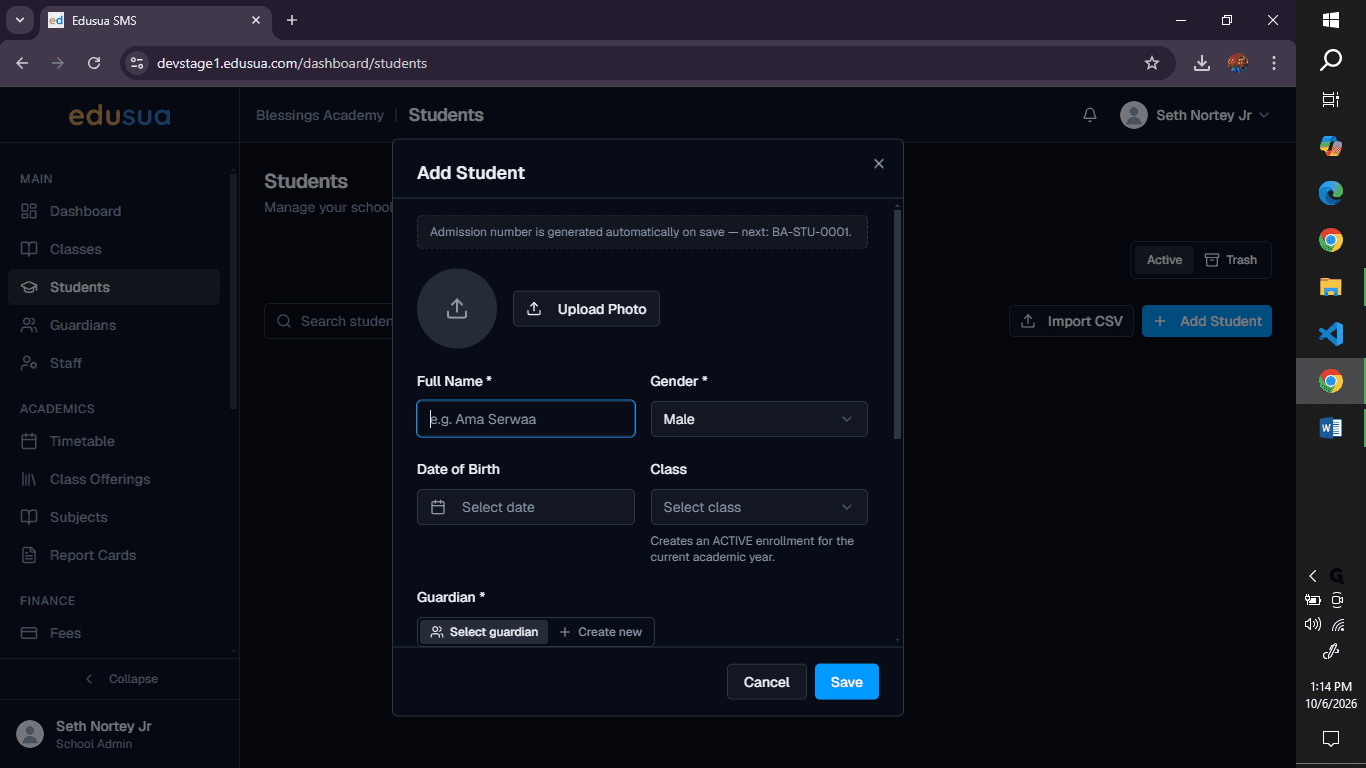Open Subjects in the sidebar

point(113,517)
